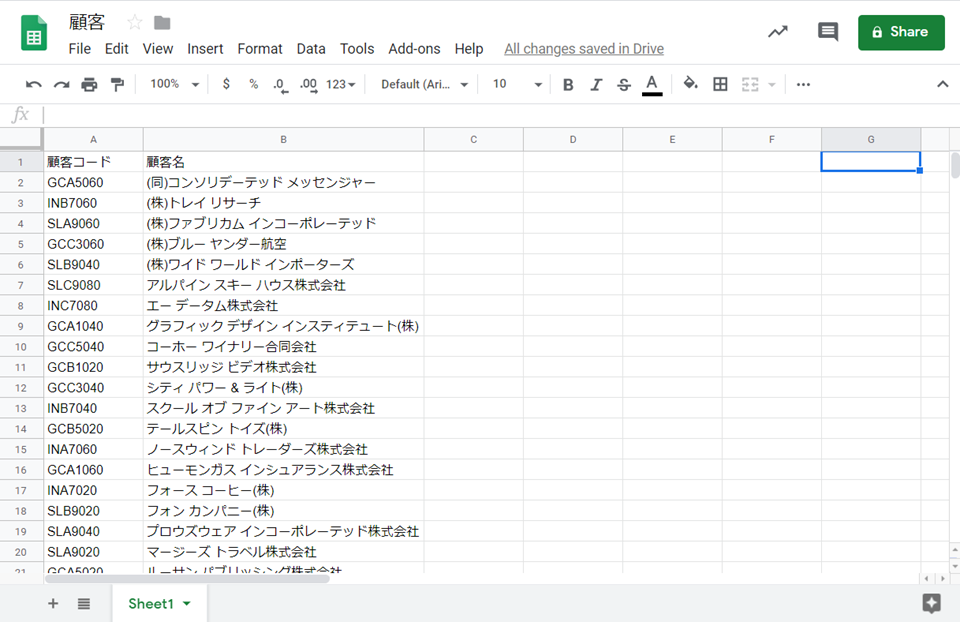Image resolution: width=960 pixels, height=622 pixels.
Task: Open the activity trend icon
Action: (x=778, y=31)
